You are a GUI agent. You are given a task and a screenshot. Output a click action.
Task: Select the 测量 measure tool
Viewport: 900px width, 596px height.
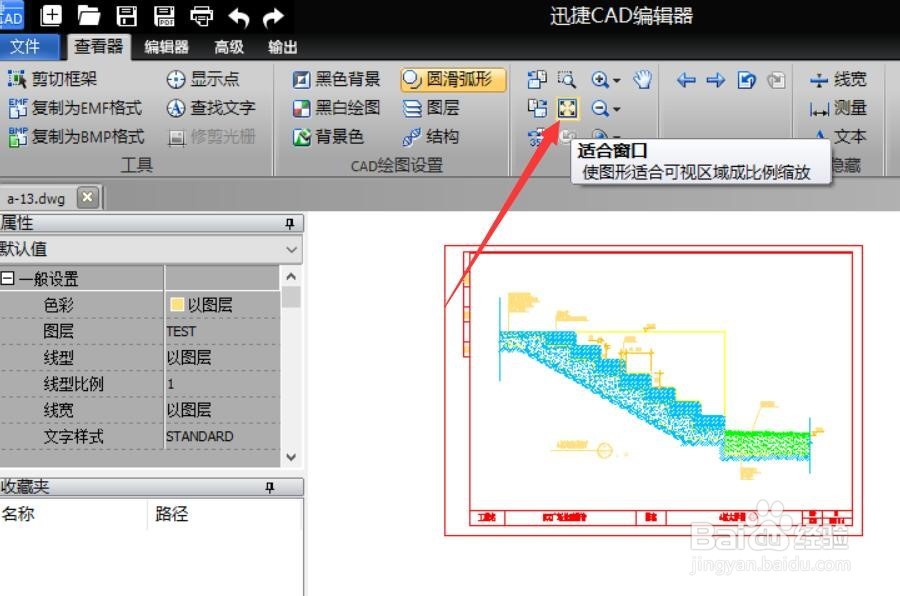838,108
